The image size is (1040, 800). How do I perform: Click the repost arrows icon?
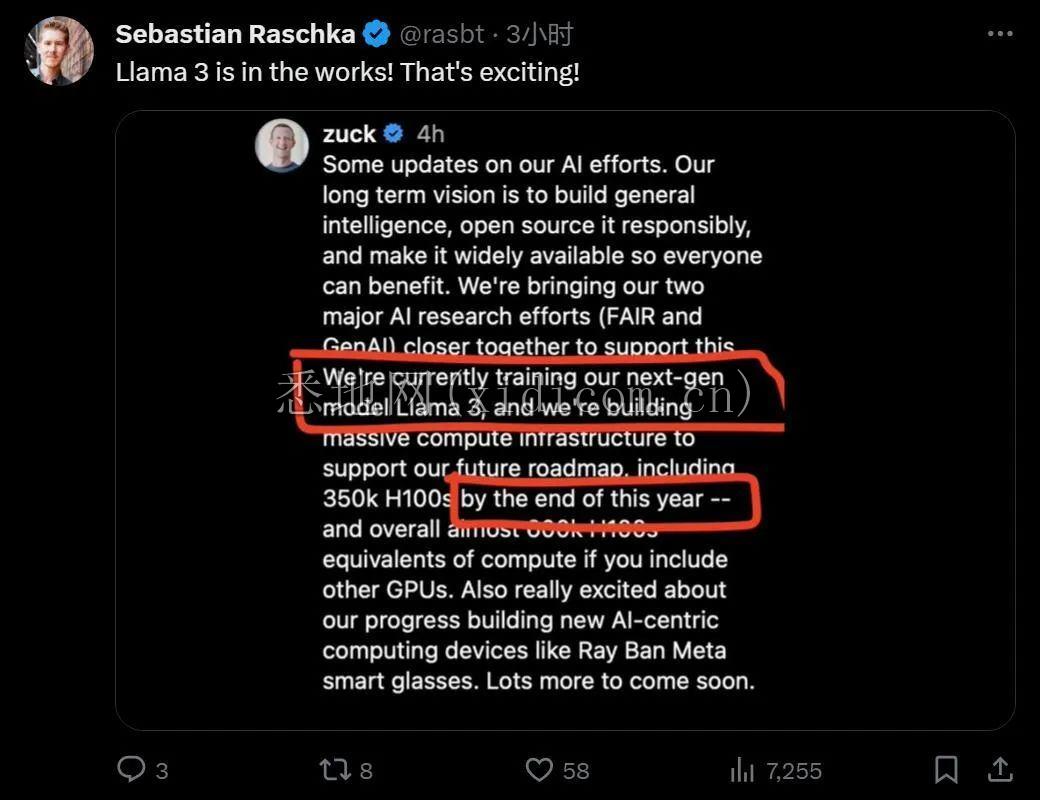pyautogui.click(x=334, y=769)
